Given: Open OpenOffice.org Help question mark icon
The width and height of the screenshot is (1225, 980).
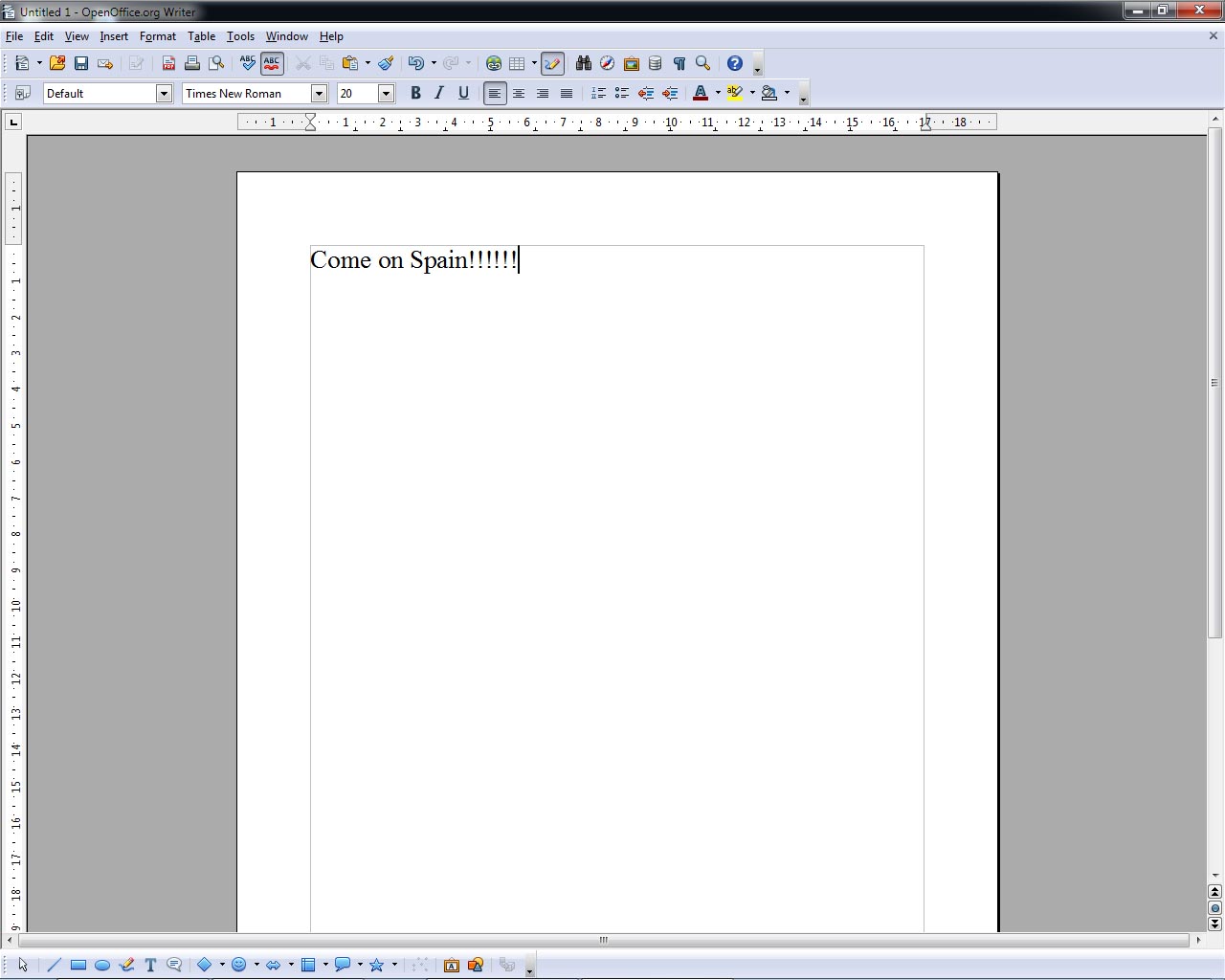Looking at the screenshot, I should click(x=734, y=63).
